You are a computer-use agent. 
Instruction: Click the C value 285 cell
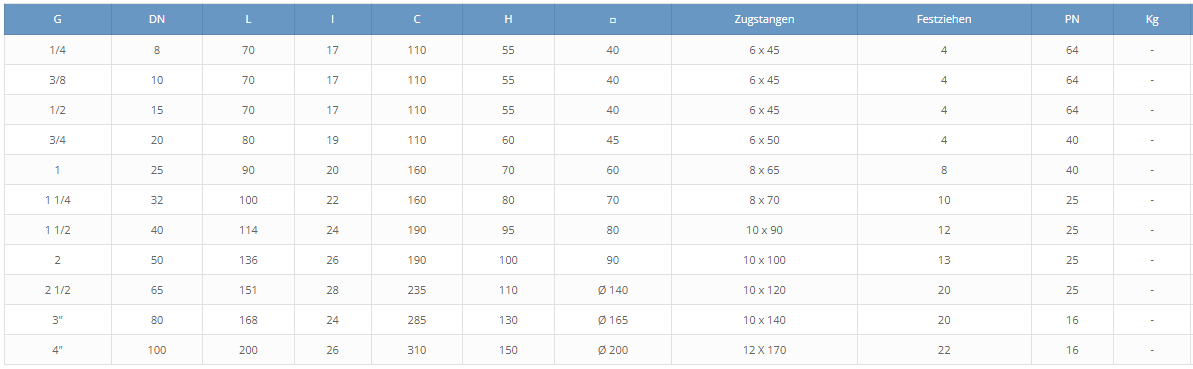click(x=417, y=320)
